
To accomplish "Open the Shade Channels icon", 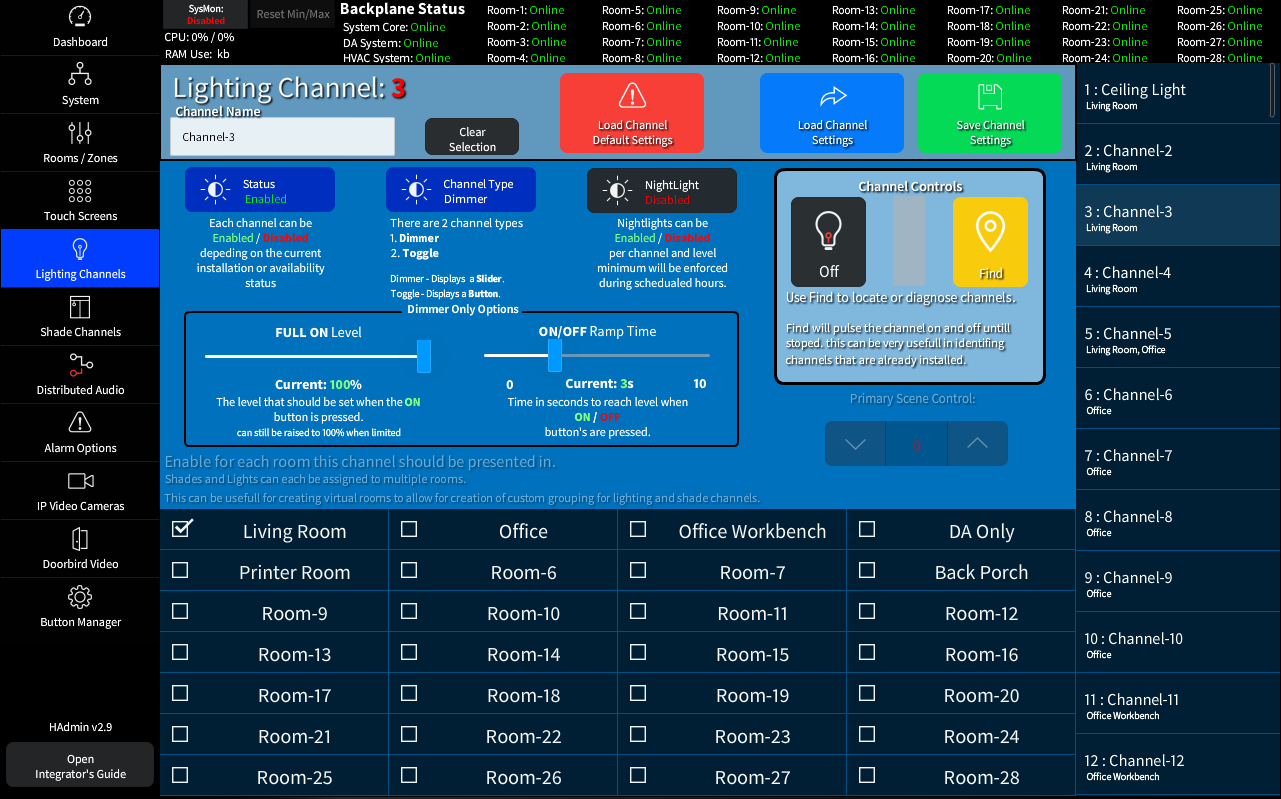I will (x=80, y=307).
